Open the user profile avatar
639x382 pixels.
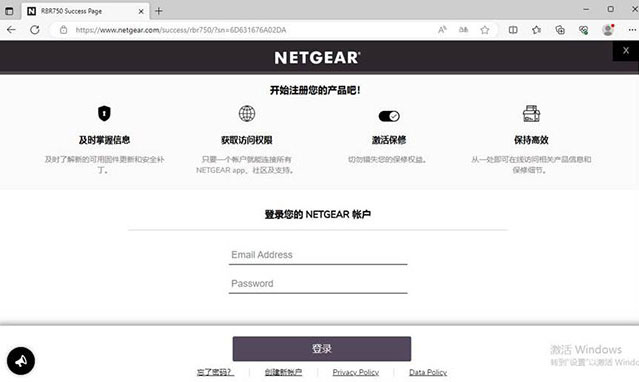coord(608,30)
